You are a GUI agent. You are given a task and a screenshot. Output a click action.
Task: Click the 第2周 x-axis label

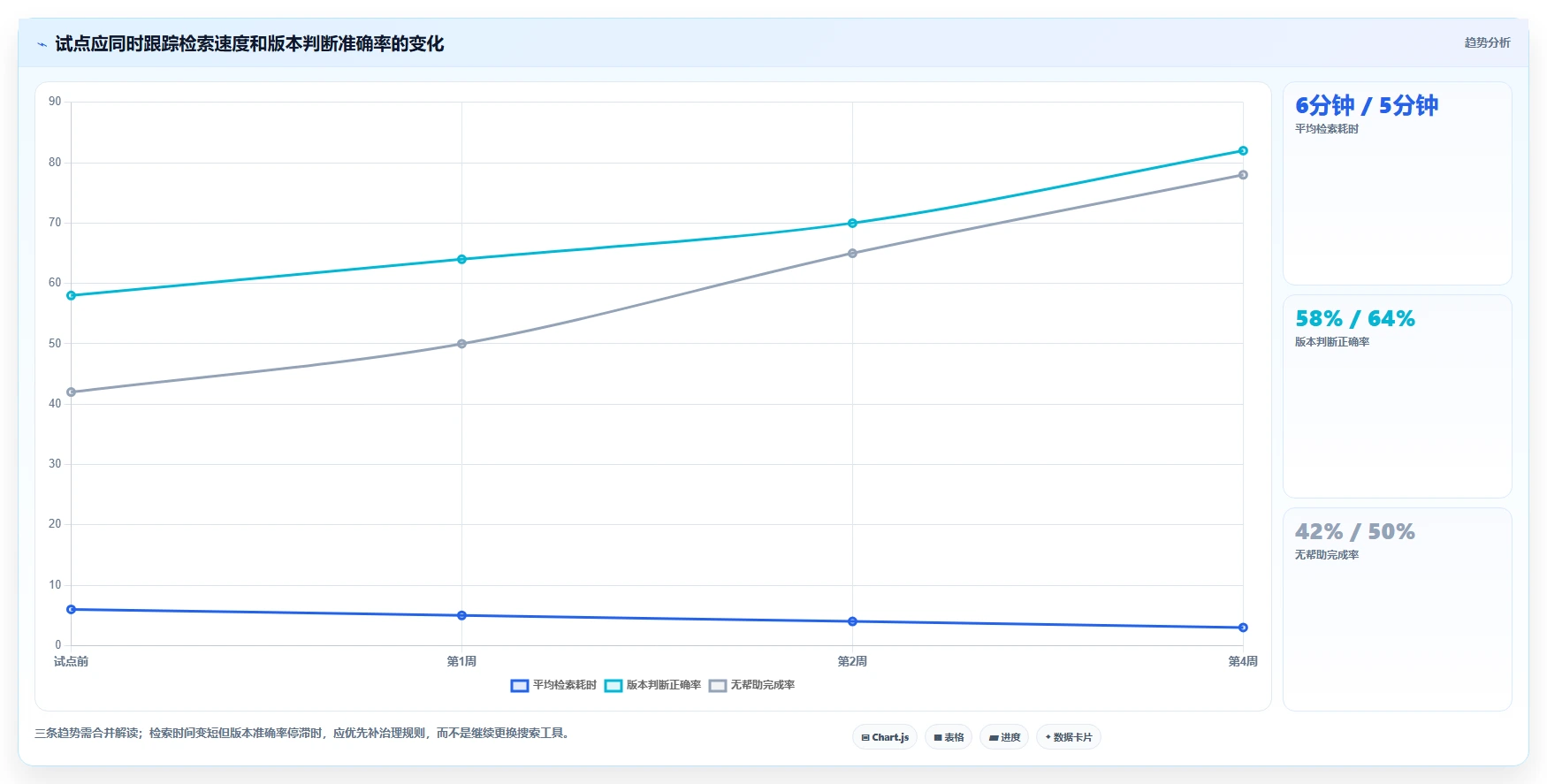click(852, 661)
